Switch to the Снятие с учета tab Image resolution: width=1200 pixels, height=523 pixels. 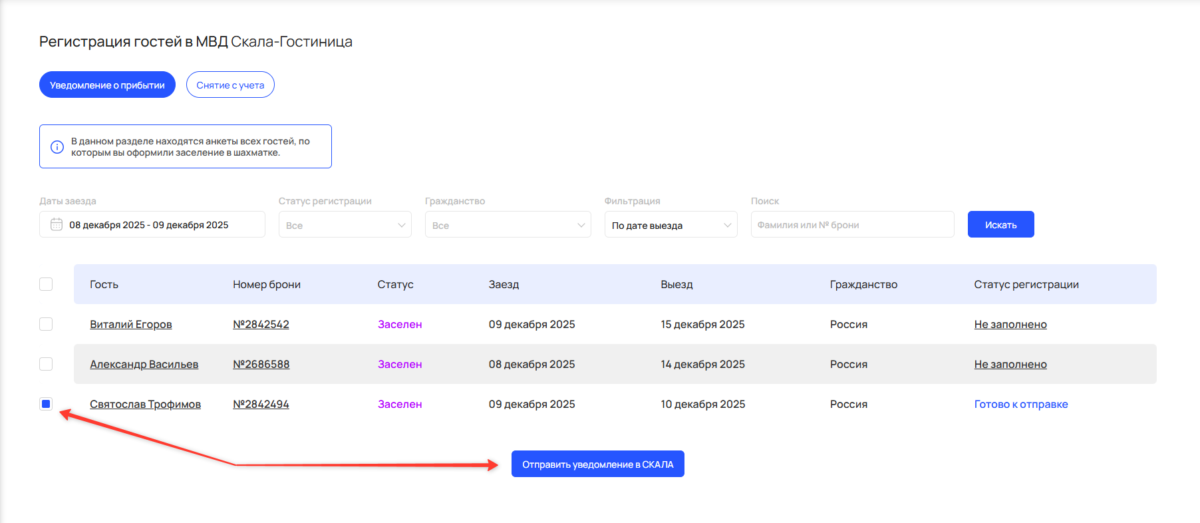(230, 85)
